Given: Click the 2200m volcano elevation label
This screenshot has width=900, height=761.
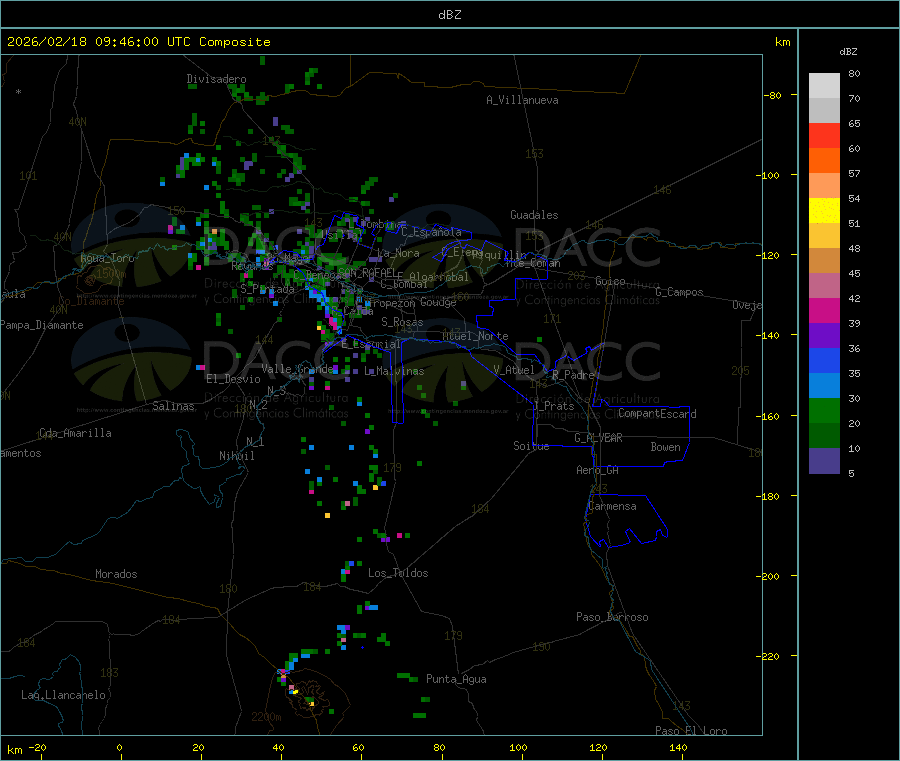Looking at the screenshot, I should coord(266,717).
